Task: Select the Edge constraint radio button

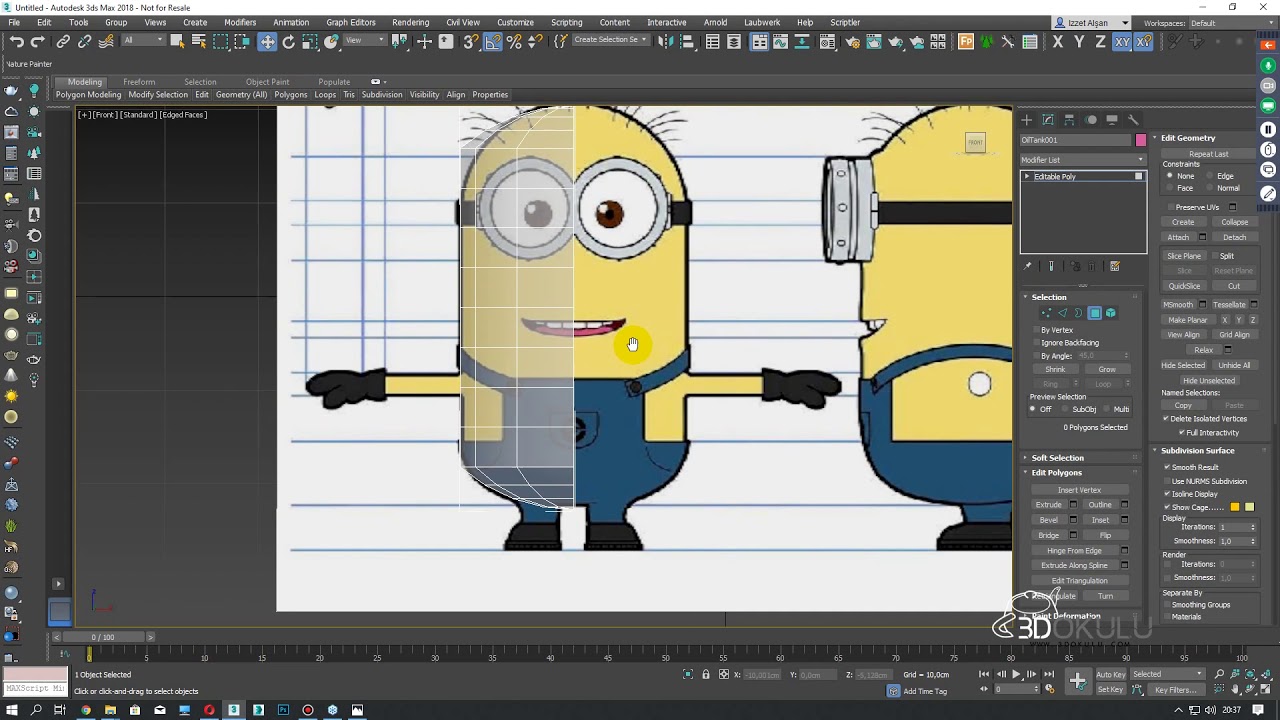Action: (1210, 176)
